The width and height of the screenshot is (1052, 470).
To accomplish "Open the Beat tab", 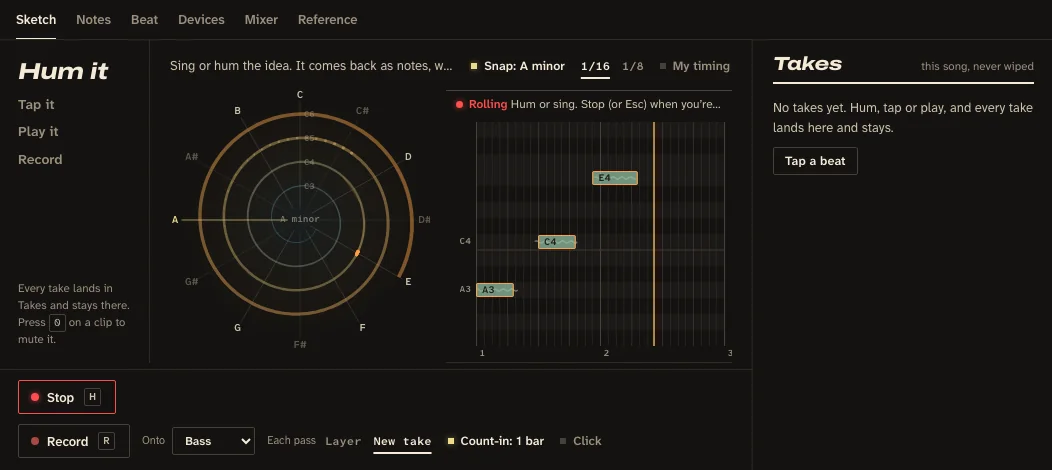I will (144, 19).
